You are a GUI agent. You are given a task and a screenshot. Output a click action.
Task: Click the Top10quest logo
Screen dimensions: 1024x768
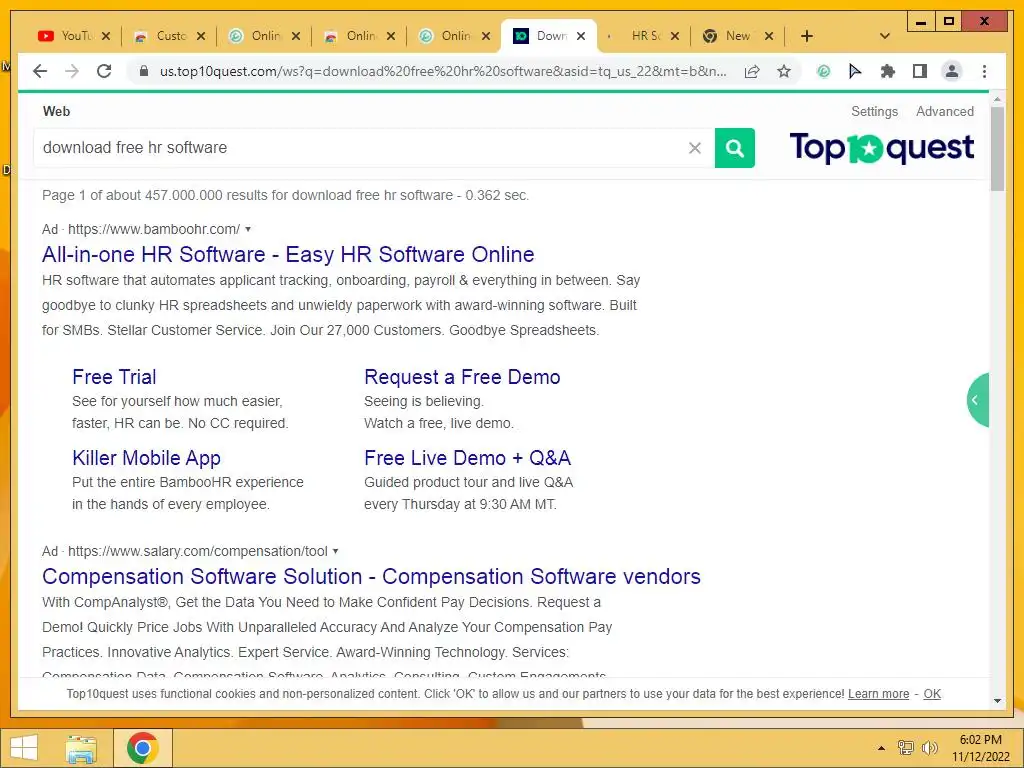tap(881, 148)
